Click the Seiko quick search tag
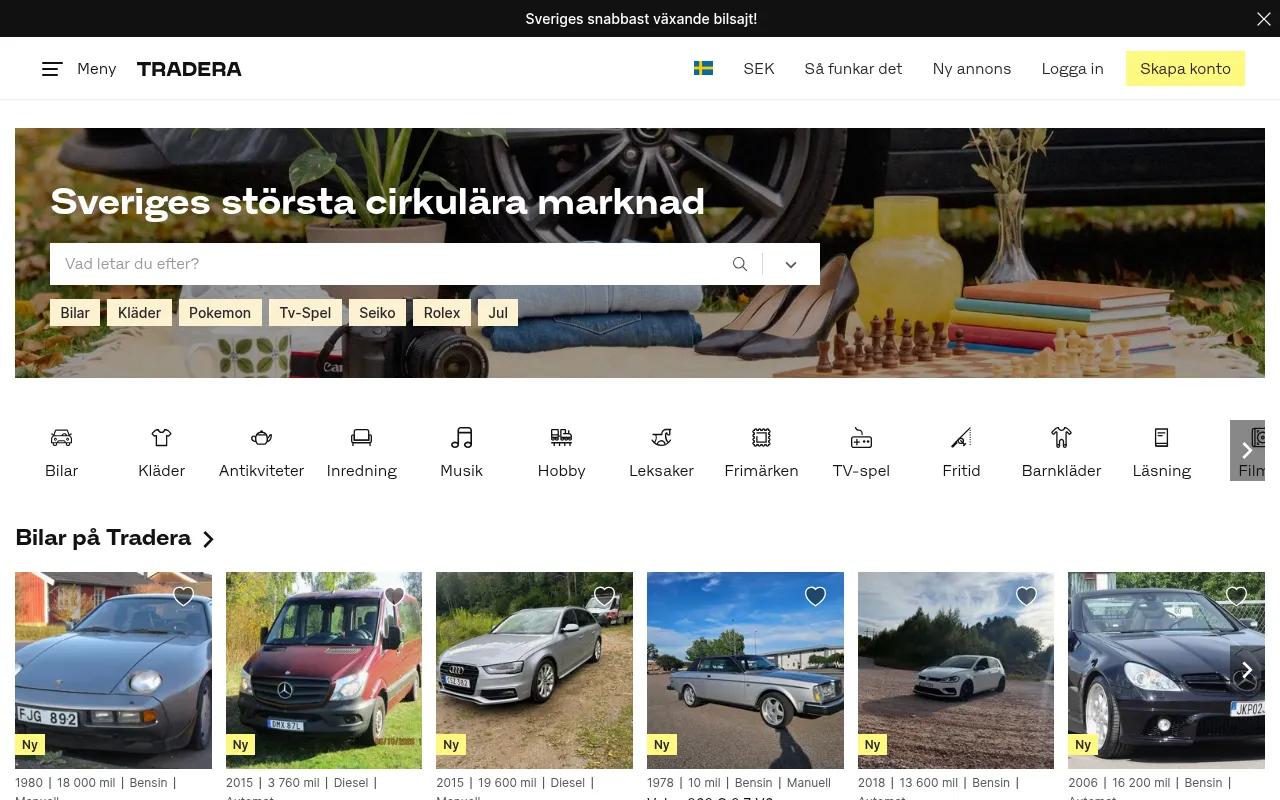The width and height of the screenshot is (1280, 800). point(377,313)
